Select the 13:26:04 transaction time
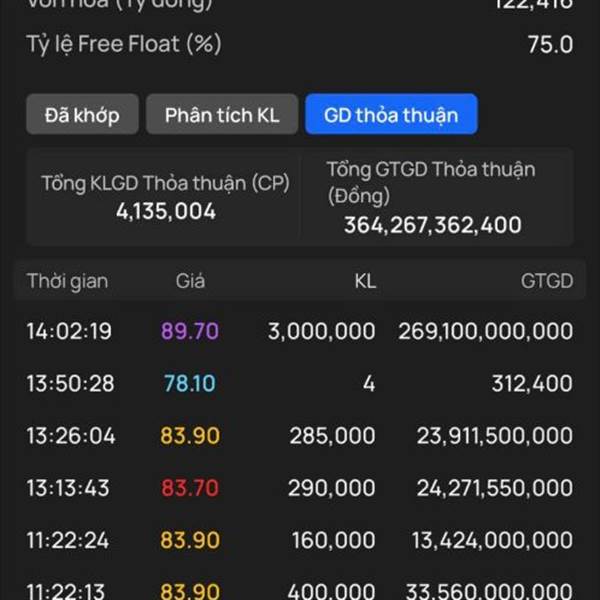Screen dimensions: 600x600 (70, 436)
